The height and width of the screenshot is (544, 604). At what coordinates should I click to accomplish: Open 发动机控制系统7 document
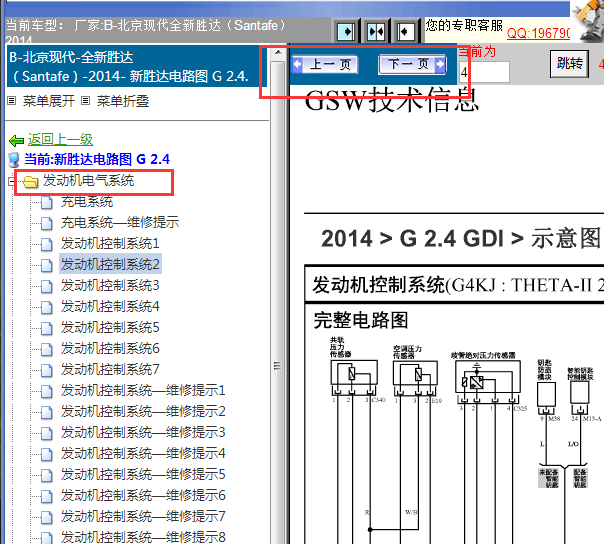pyautogui.click(x=110, y=369)
